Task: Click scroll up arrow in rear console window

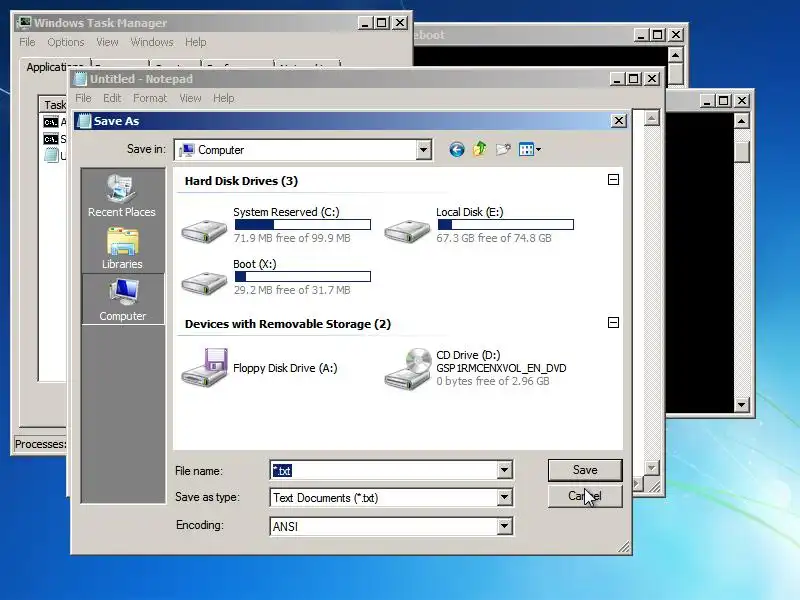Action: tap(675, 55)
